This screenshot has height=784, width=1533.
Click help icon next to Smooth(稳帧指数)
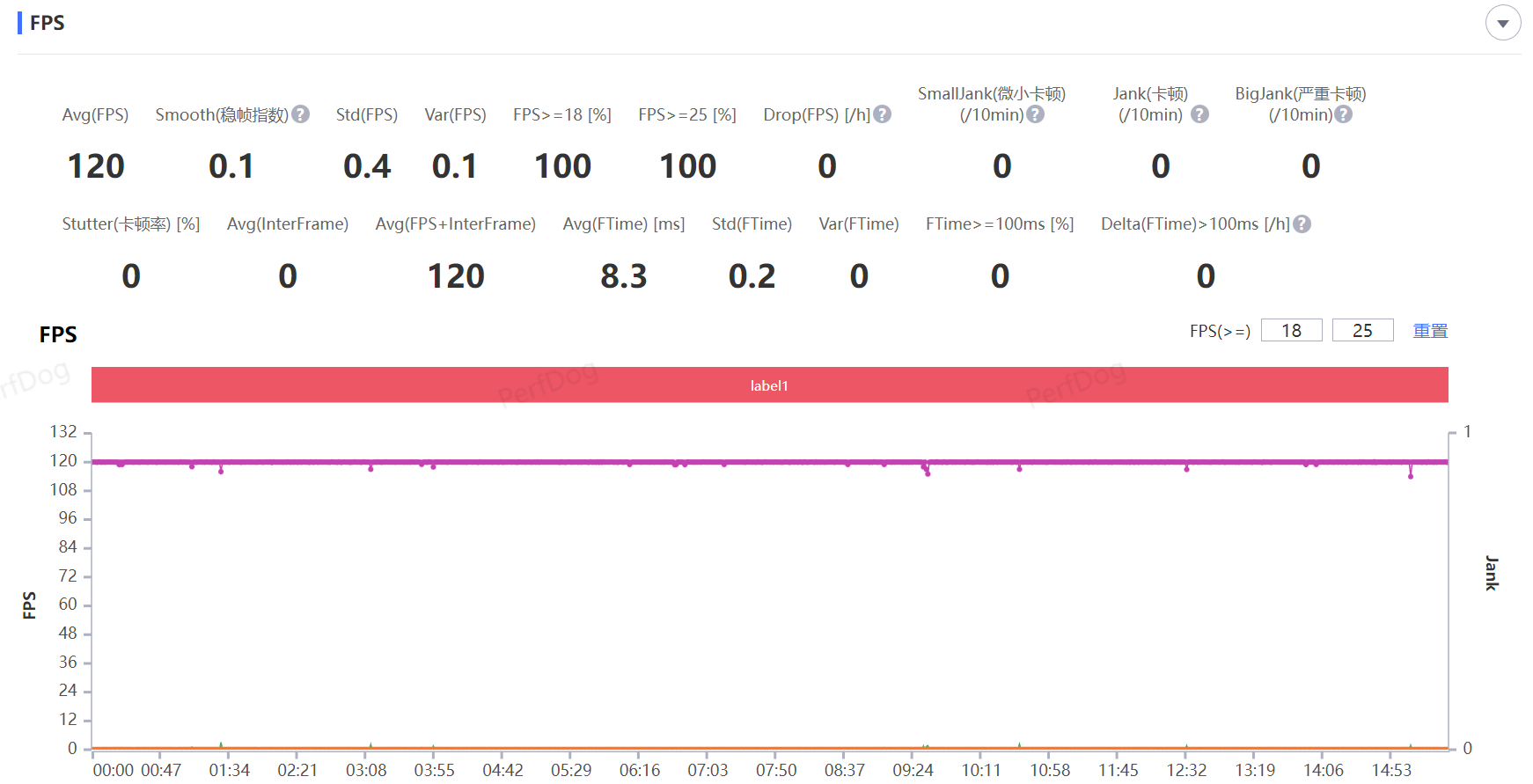click(300, 114)
